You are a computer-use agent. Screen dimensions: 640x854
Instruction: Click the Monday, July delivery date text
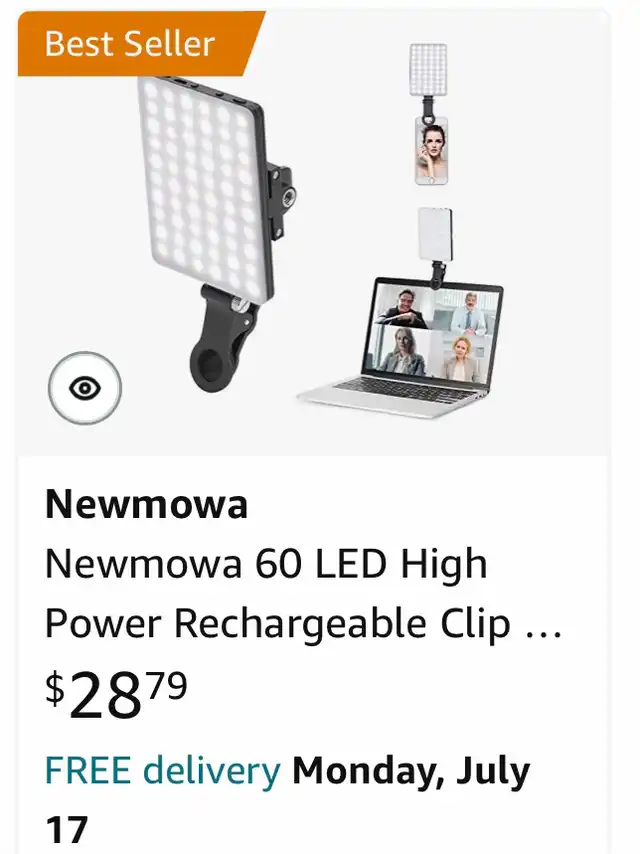411,771
